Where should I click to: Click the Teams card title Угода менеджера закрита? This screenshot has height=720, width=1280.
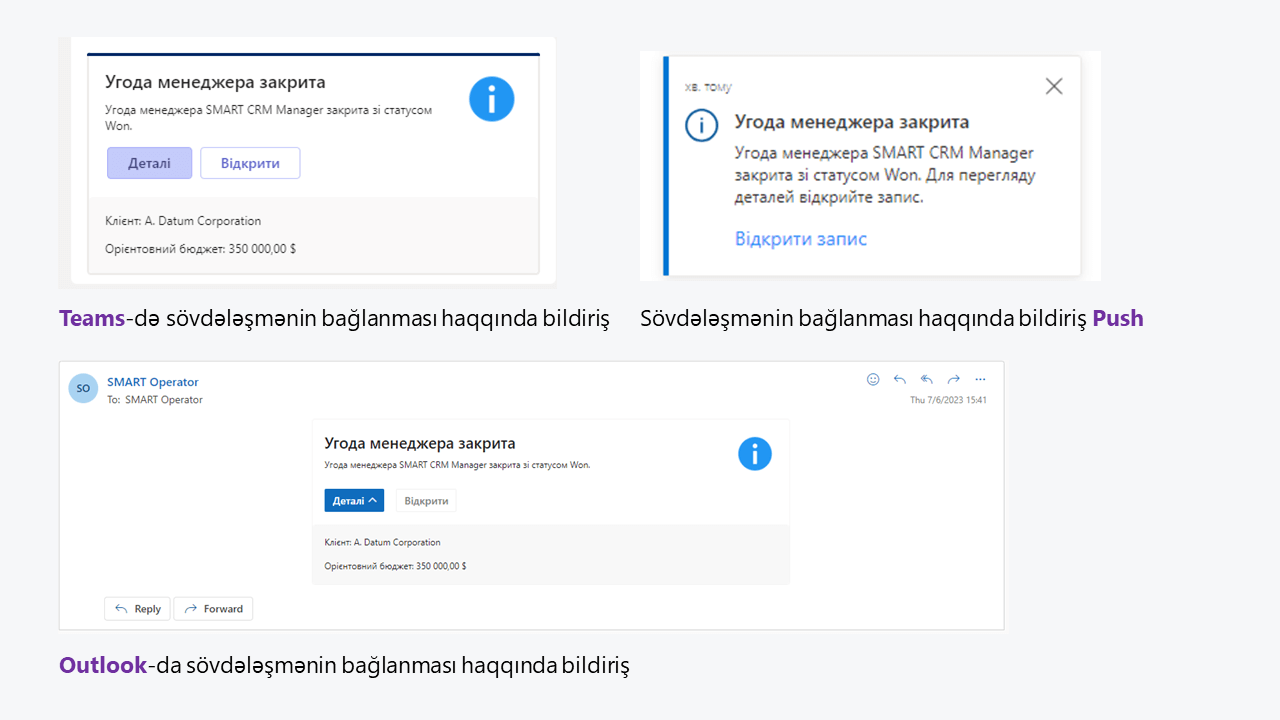tap(215, 82)
